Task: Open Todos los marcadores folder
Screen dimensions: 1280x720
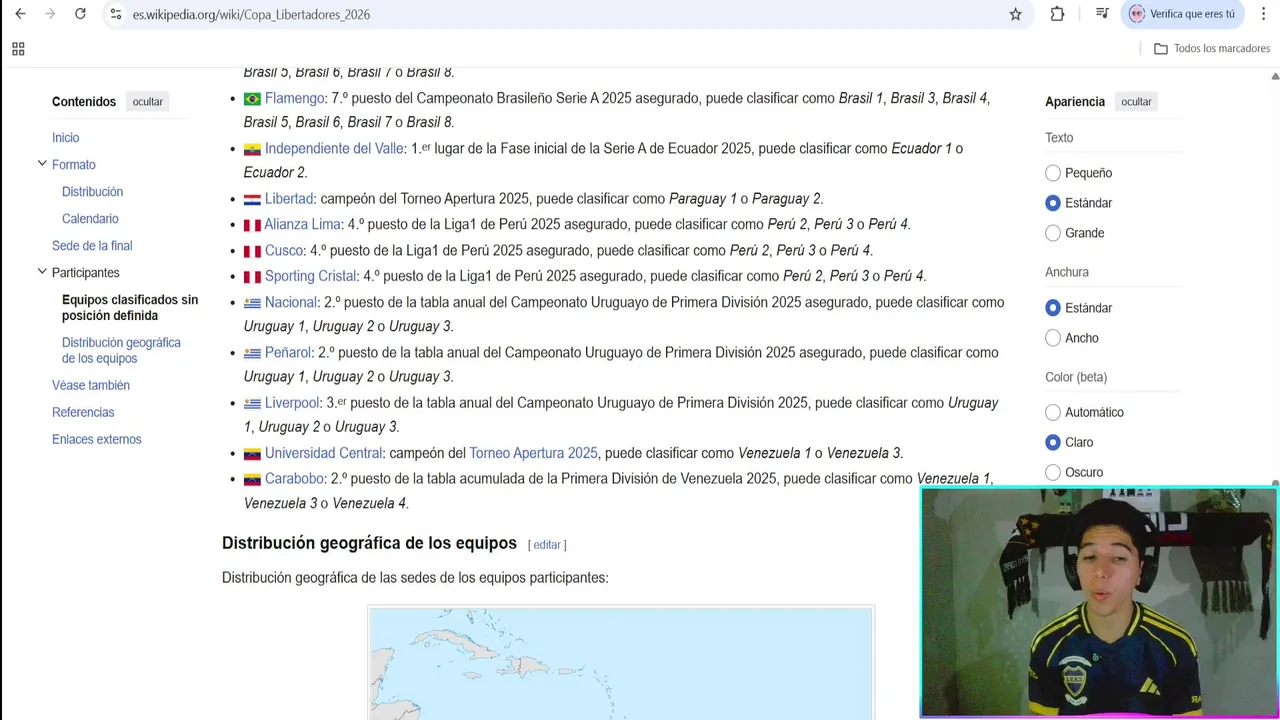Action: pyautogui.click(x=1211, y=48)
